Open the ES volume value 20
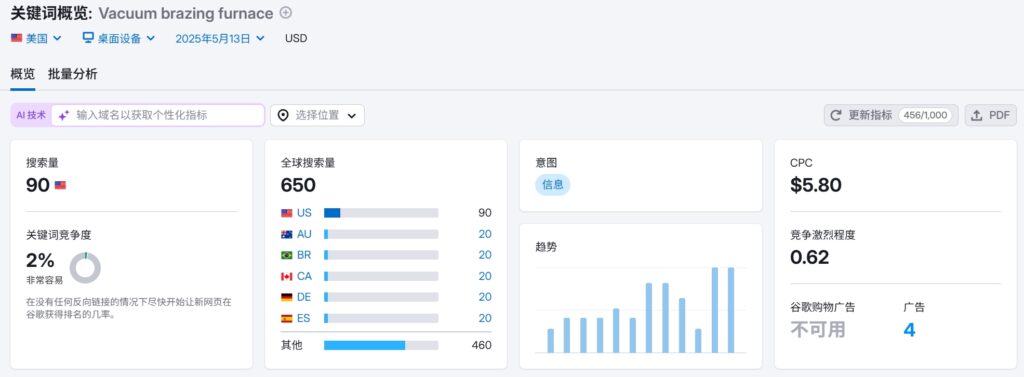Screen dimensions: 1024x377 485,318
